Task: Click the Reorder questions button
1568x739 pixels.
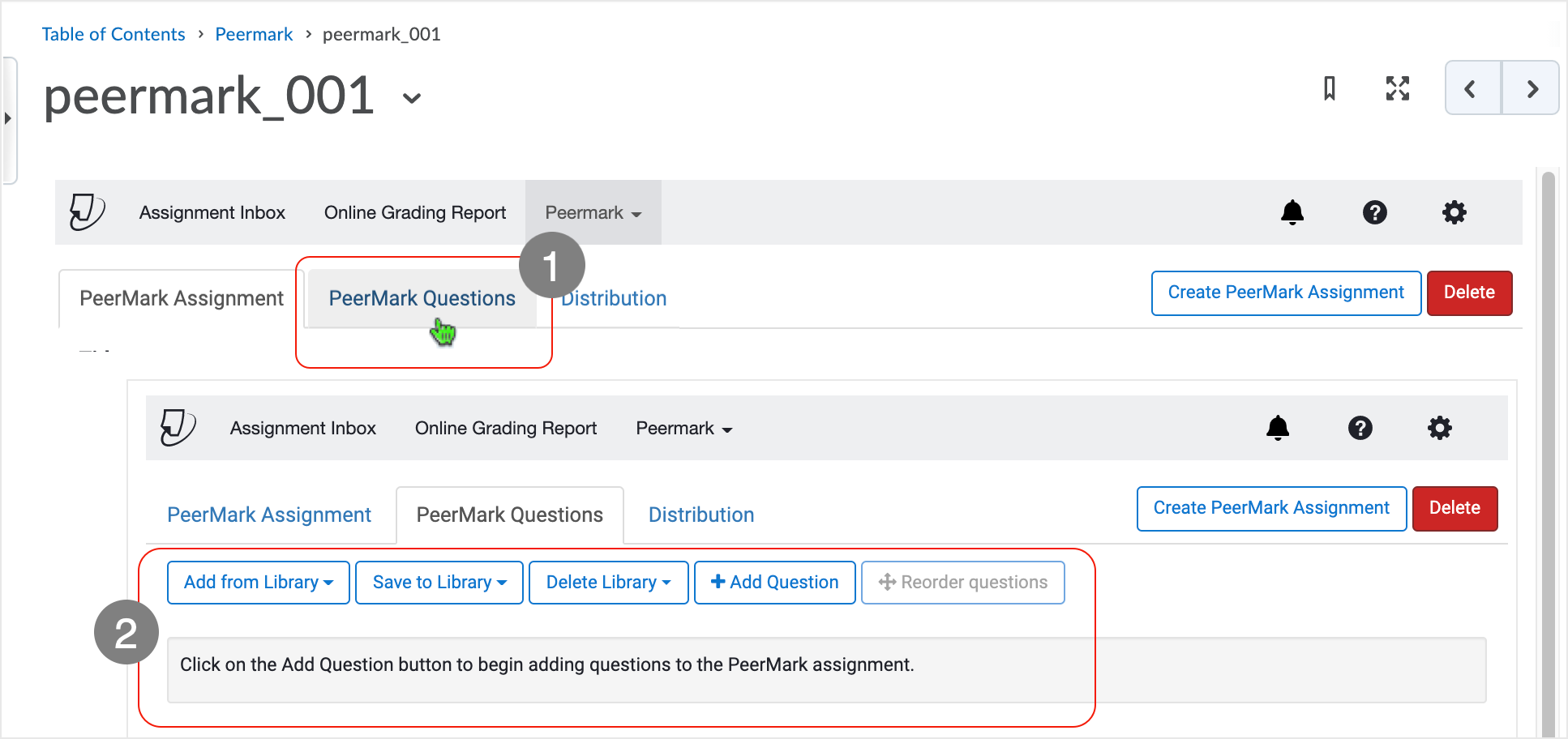Action: pyautogui.click(x=963, y=582)
